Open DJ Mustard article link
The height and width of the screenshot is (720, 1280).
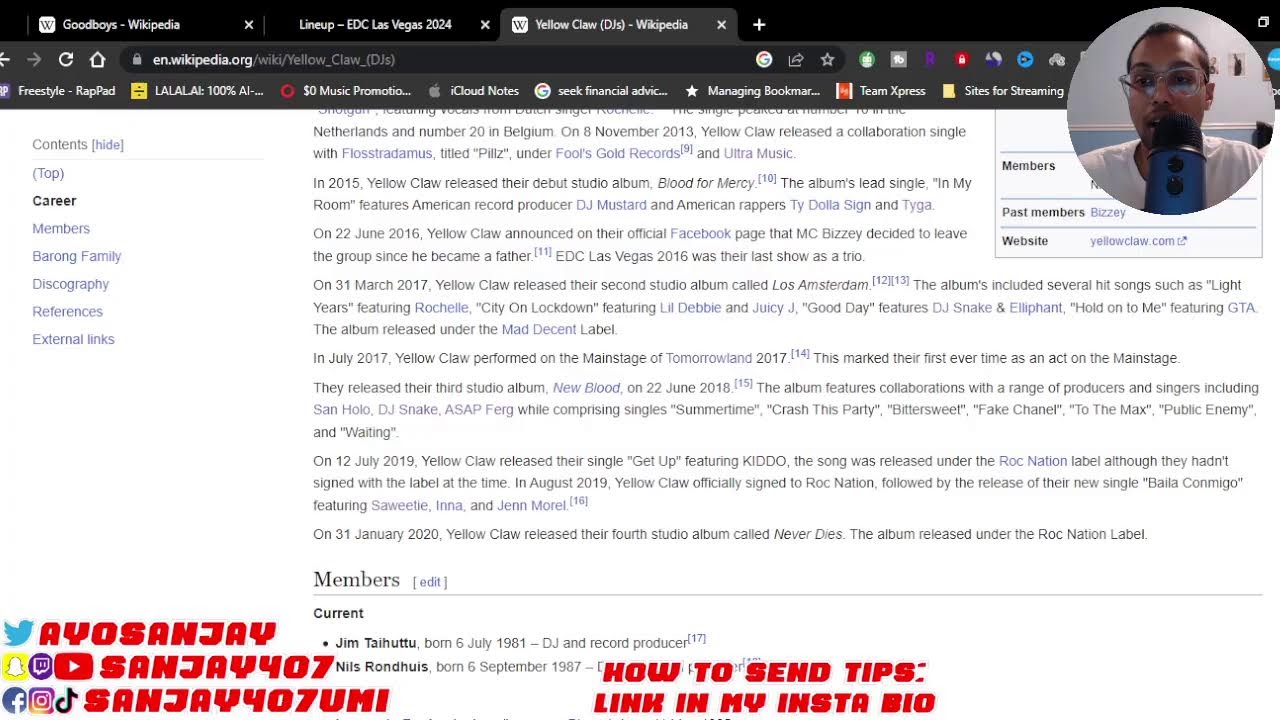[611, 205]
